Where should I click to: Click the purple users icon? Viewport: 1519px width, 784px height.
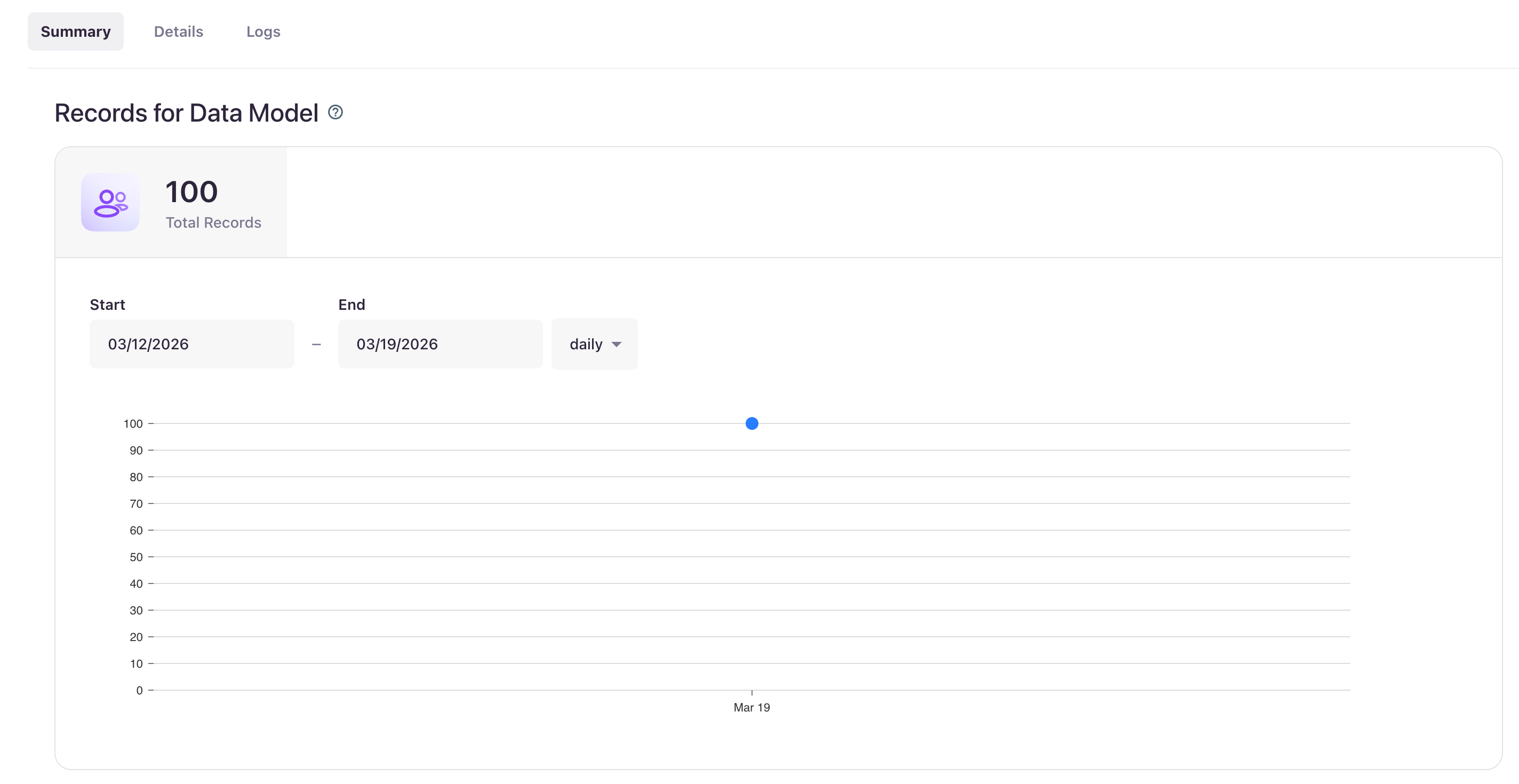(110, 202)
